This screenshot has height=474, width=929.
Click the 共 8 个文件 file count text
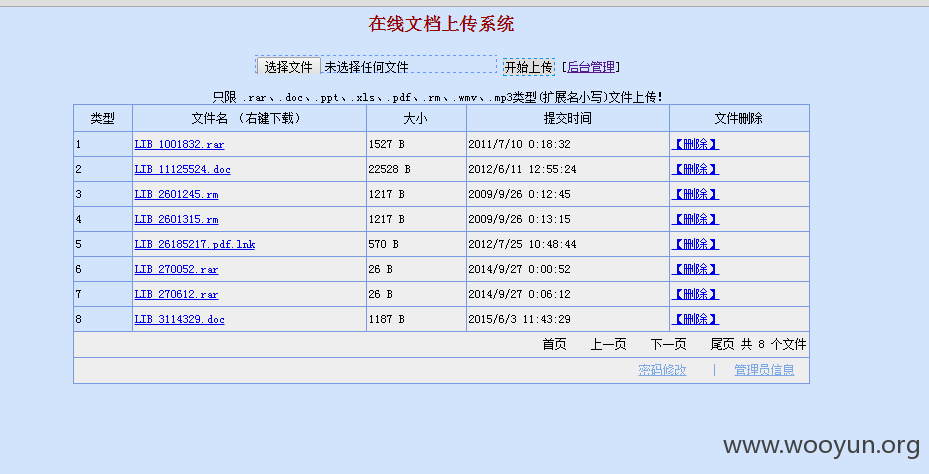tap(773, 344)
